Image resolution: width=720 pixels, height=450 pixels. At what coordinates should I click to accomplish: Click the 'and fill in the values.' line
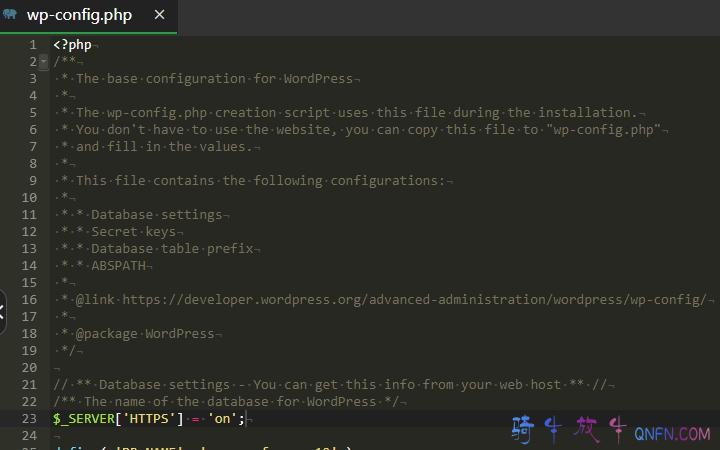164,147
